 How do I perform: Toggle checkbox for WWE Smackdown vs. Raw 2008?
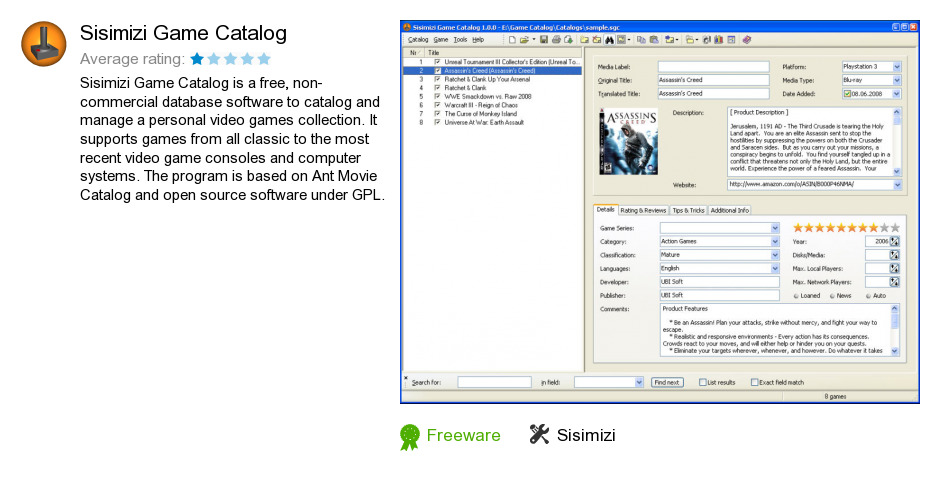pyautogui.click(x=438, y=97)
